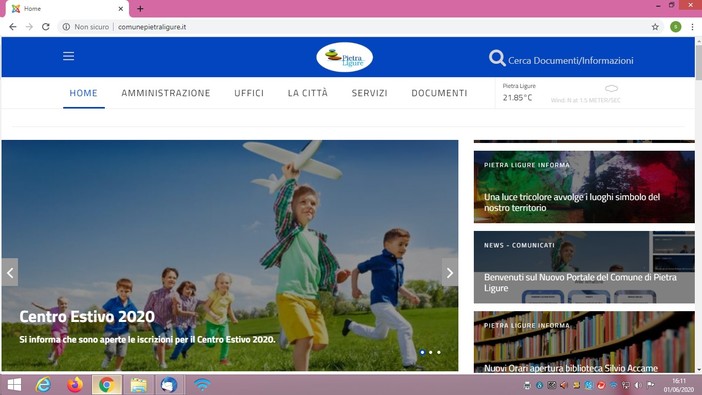Select the HOME navigation tab
The image size is (702, 395).
click(x=83, y=93)
